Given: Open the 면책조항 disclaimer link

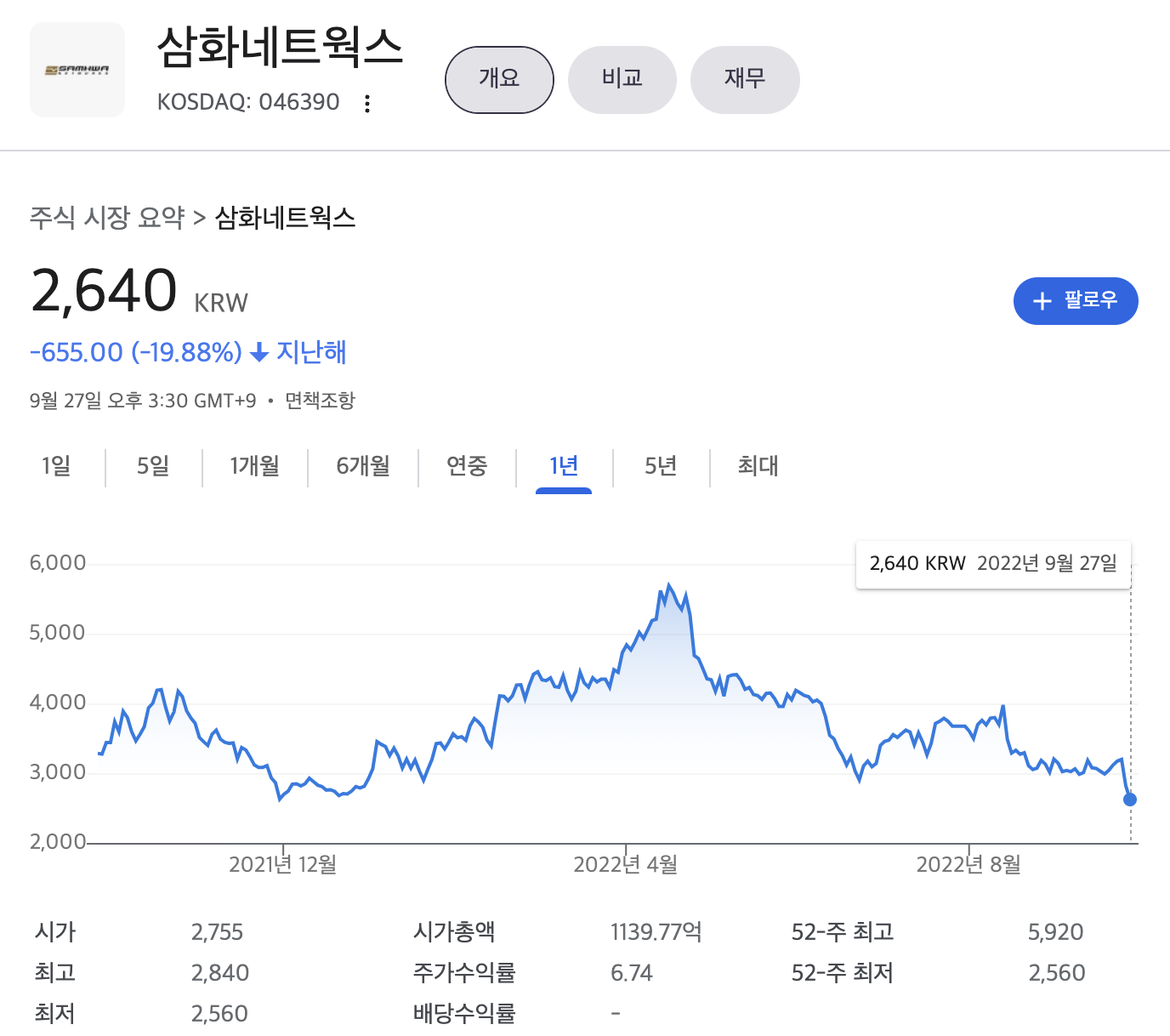Looking at the screenshot, I should (x=321, y=400).
